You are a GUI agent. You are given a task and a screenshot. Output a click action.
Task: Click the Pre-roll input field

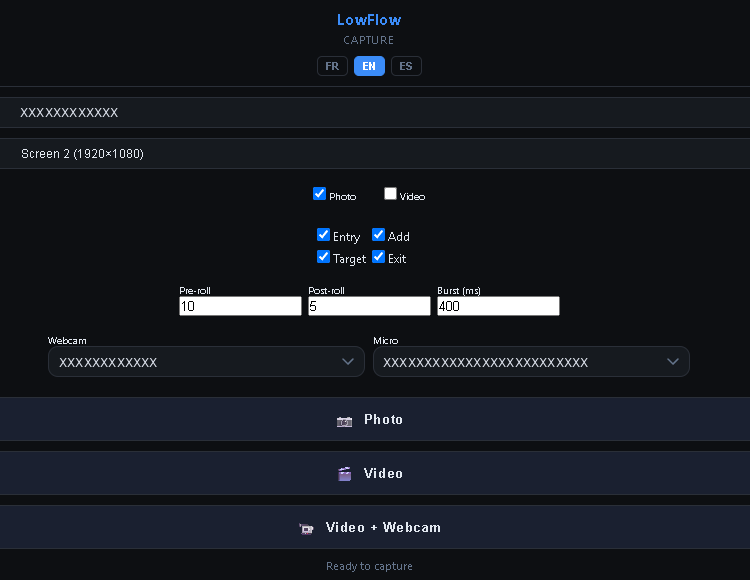click(240, 306)
